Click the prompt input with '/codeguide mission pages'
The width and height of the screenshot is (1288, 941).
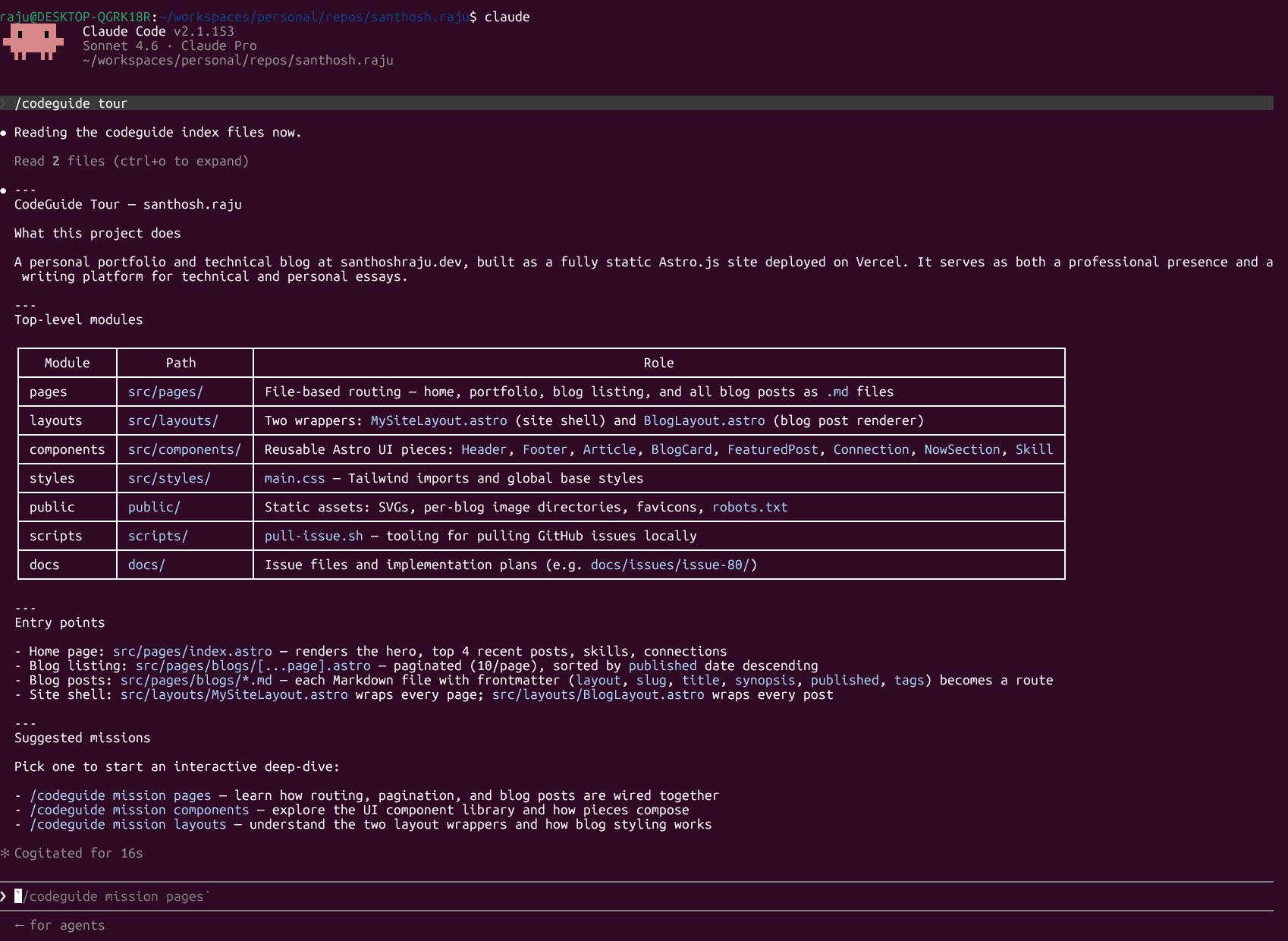[637, 896]
